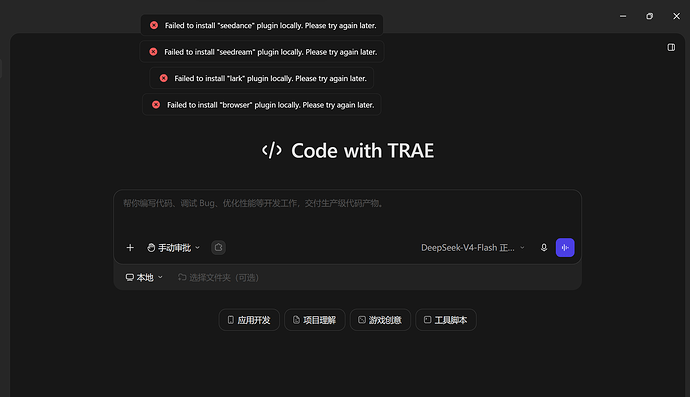Click into the prompt text input area
This screenshot has width=690, height=397.
tap(348, 214)
